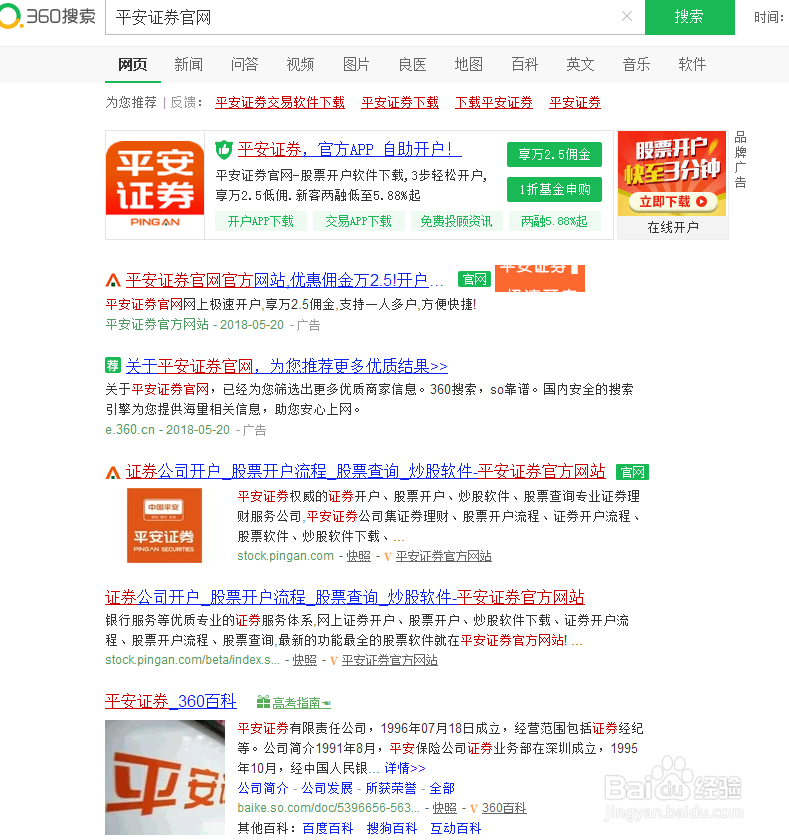Click the green 荐 recommendation icon
Image resolution: width=789 pixels, height=840 pixels.
(x=112, y=365)
